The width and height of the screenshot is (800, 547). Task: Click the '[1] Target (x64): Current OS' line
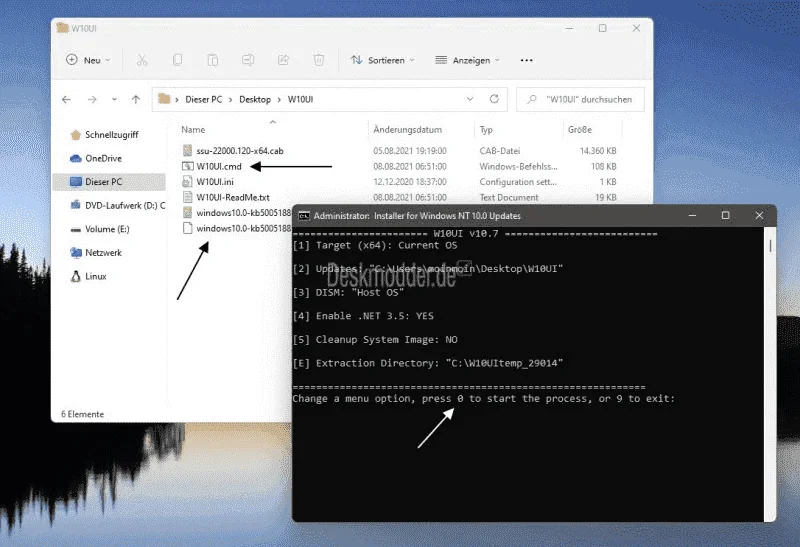click(375, 245)
